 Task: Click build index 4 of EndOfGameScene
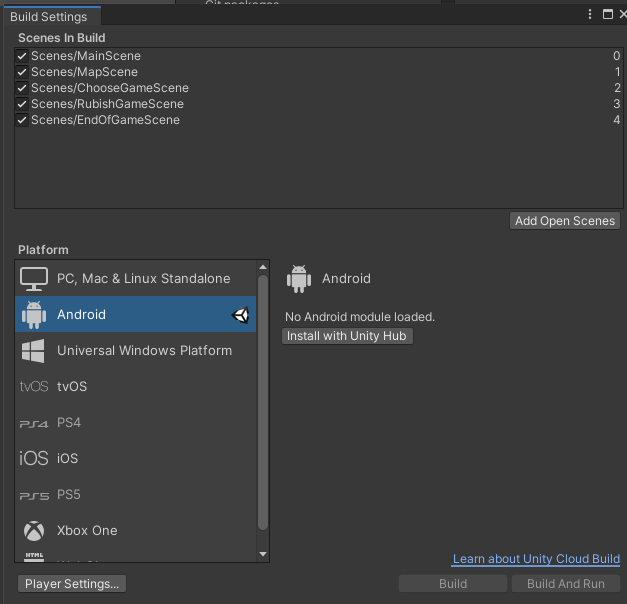coord(617,120)
